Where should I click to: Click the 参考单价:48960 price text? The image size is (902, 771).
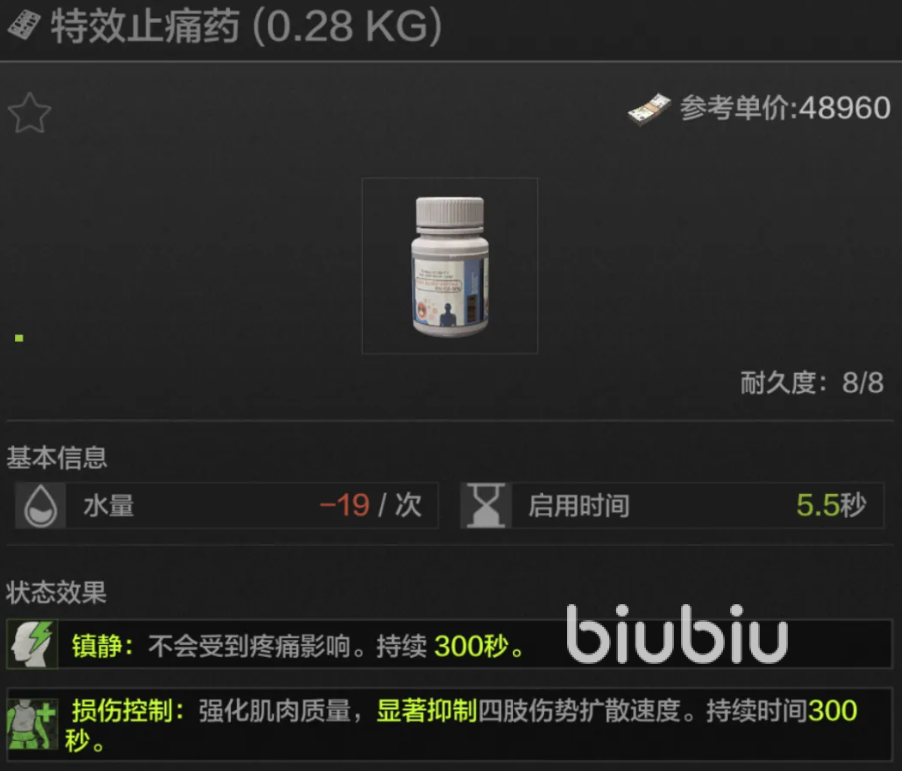[x=785, y=108]
